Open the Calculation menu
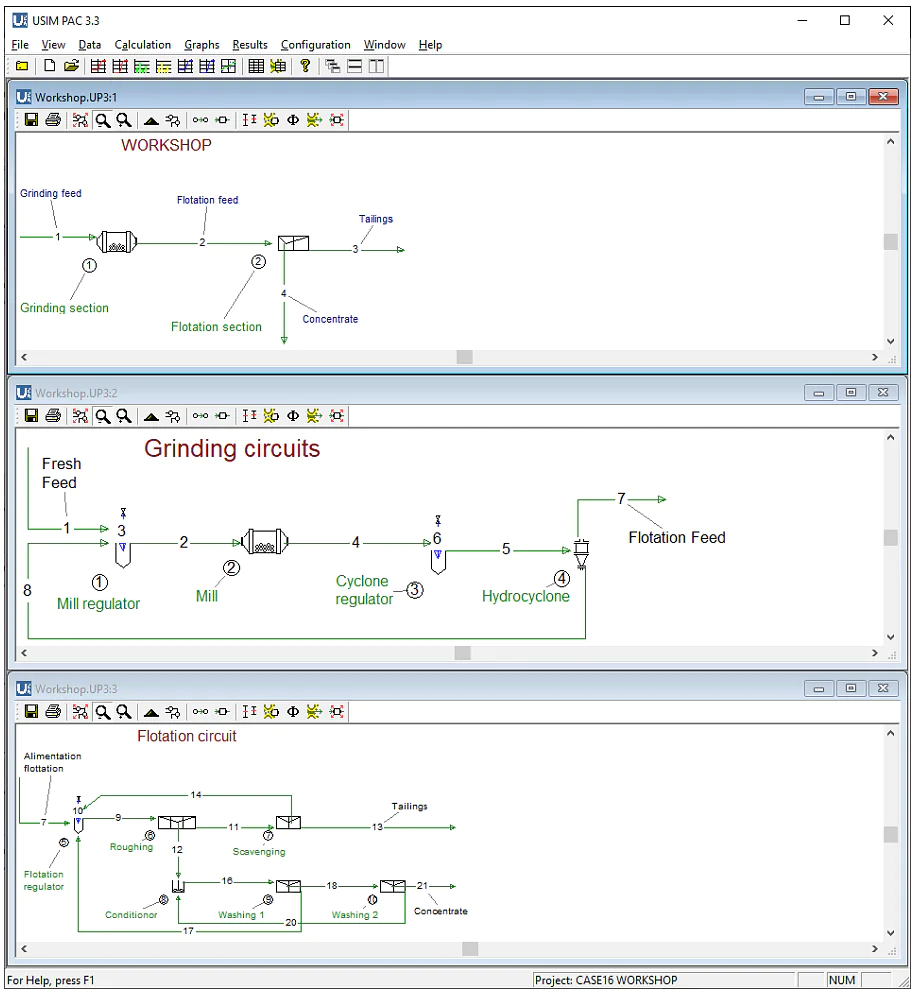The height and width of the screenshot is (996, 919). tap(142, 44)
